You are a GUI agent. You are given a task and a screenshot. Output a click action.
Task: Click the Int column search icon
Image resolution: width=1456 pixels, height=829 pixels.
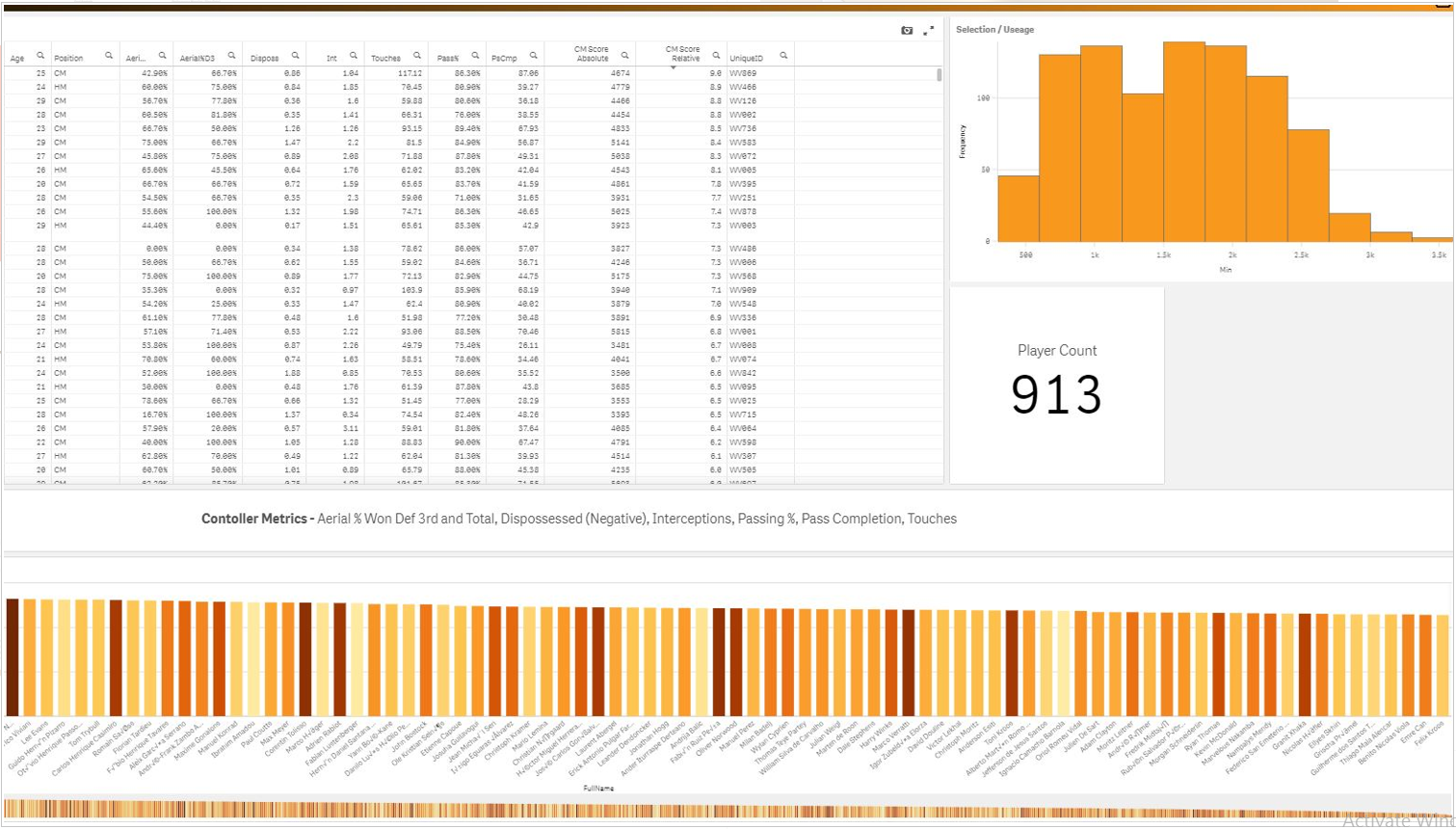point(354,56)
